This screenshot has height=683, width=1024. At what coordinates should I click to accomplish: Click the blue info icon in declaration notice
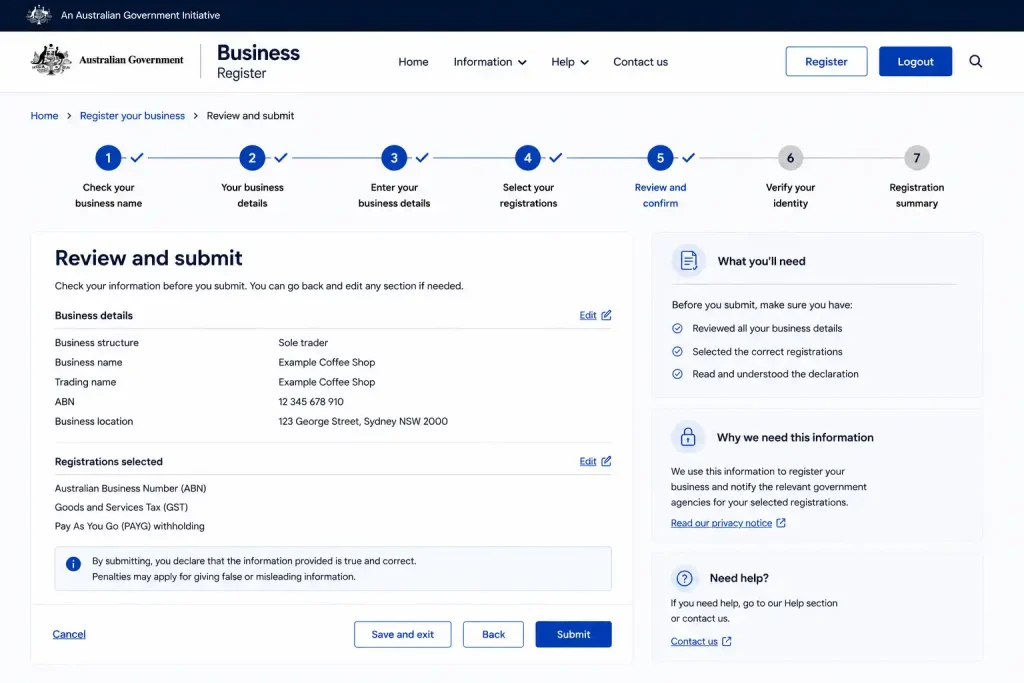tap(73, 564)
